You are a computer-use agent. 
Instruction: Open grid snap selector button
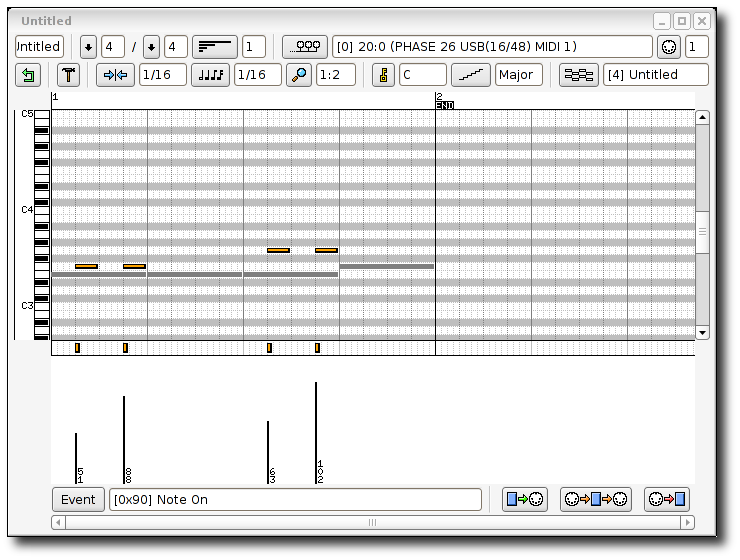tap(115, 75)
